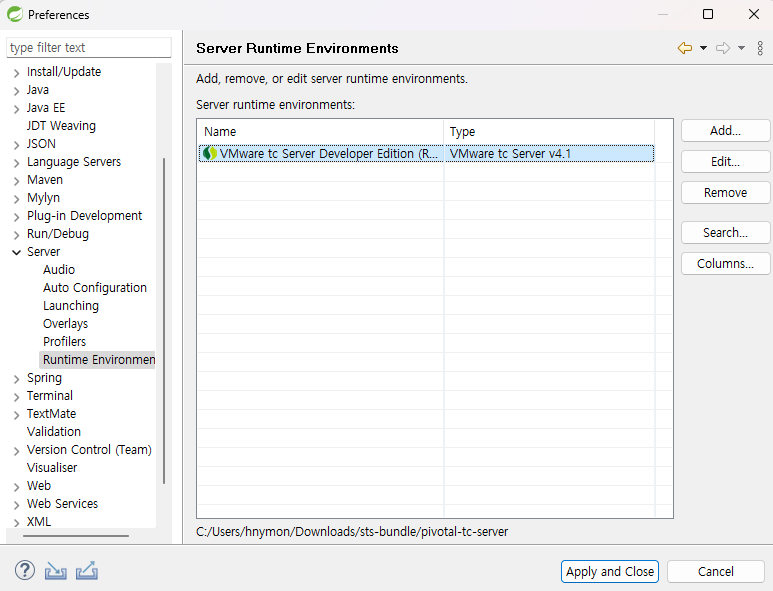The height and width of the screenshot is (591, 773).
Task: Expand the Version Control (Team) node
Action: pos(16,451)
